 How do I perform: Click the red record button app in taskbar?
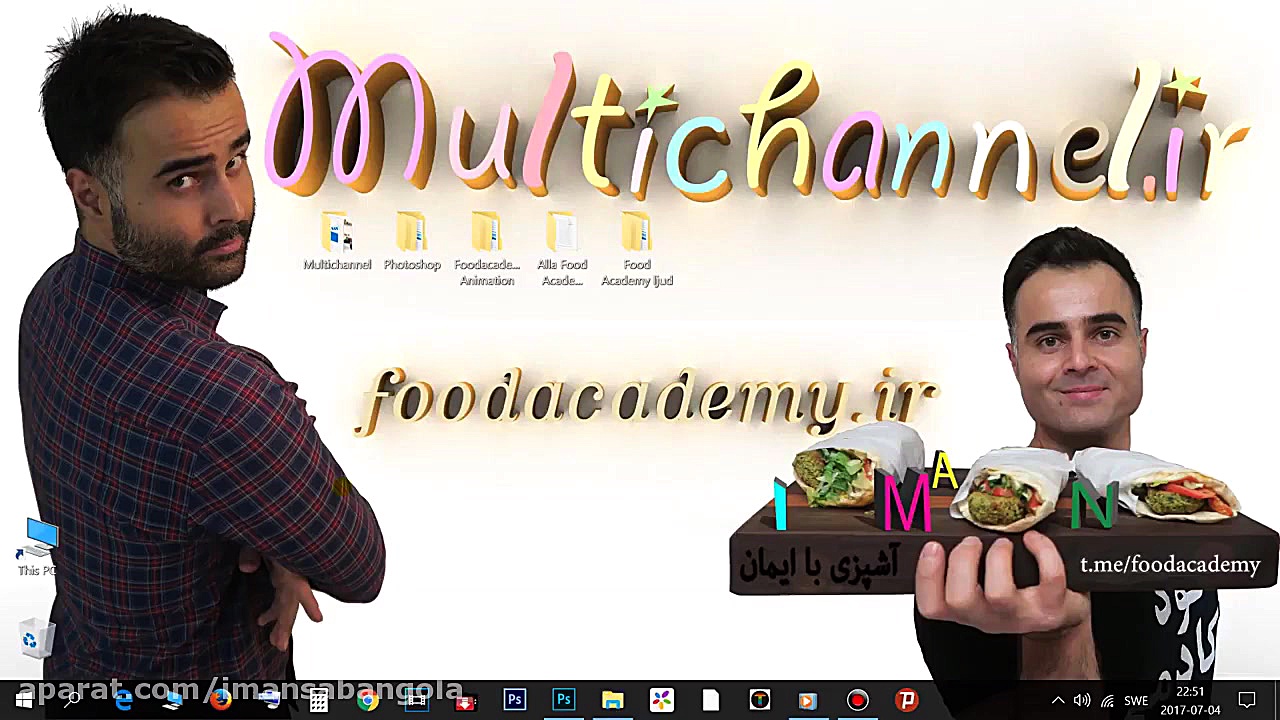[x=857, y=700]
